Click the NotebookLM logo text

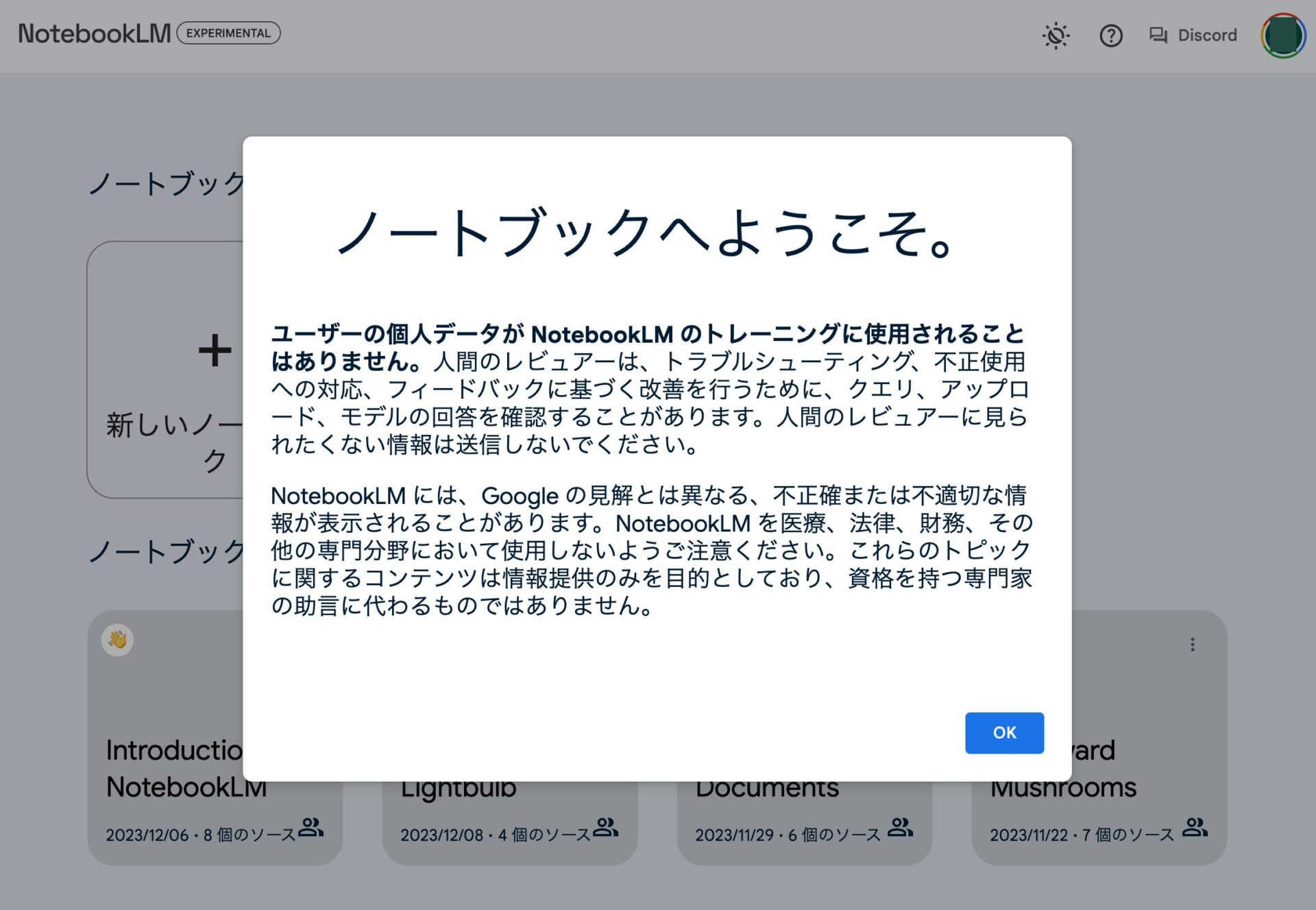point(94,34)
